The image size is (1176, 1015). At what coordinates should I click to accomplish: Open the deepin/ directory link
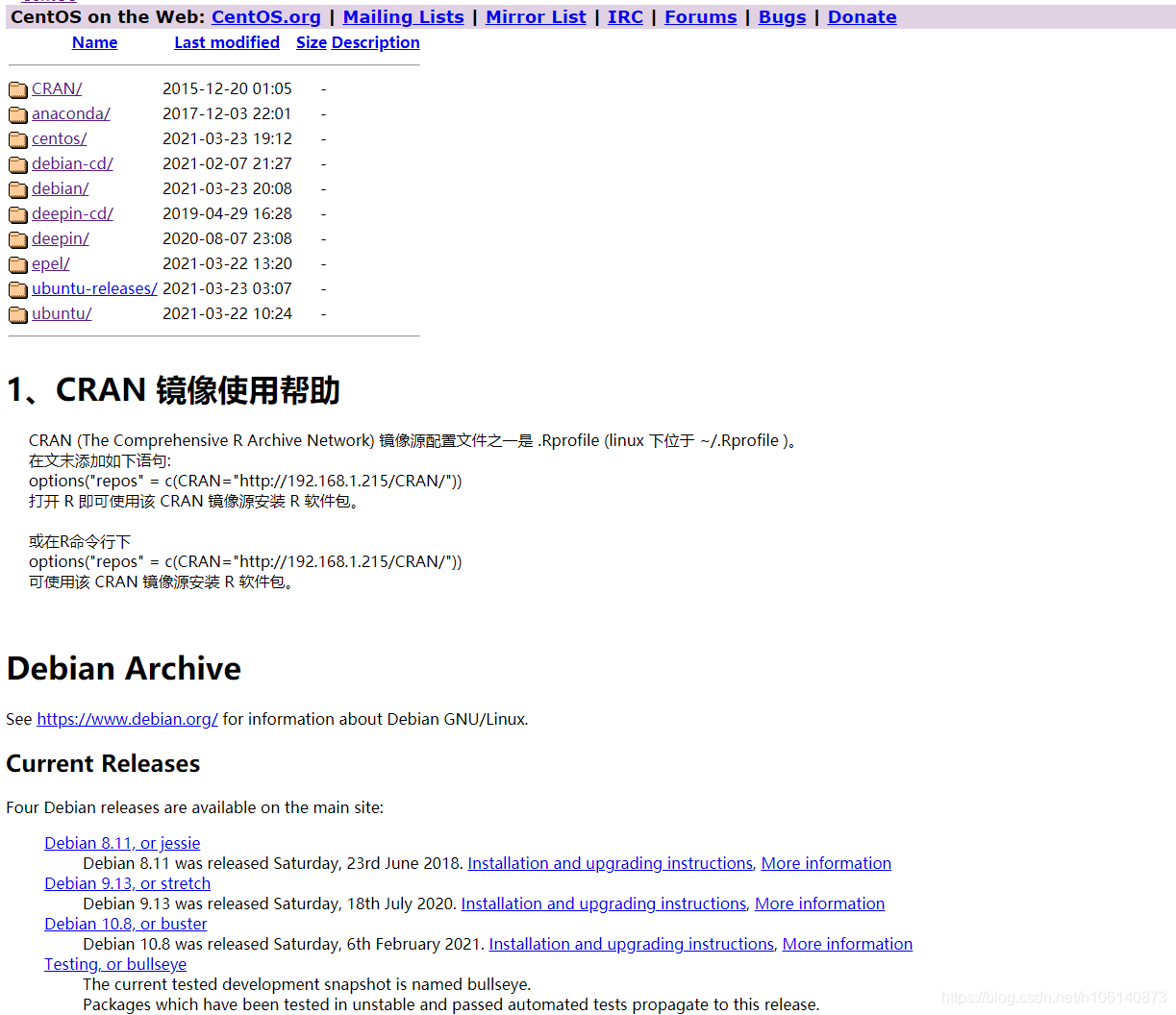(x=61, y=238)
